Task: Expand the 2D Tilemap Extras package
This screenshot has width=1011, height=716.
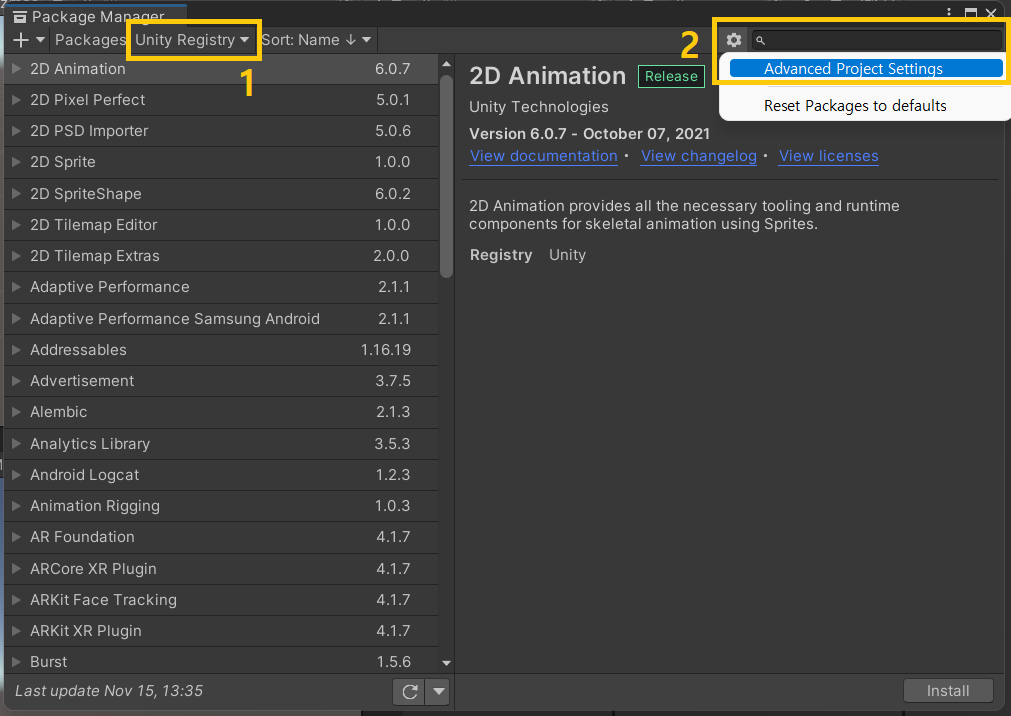Action: coord(16,256)
